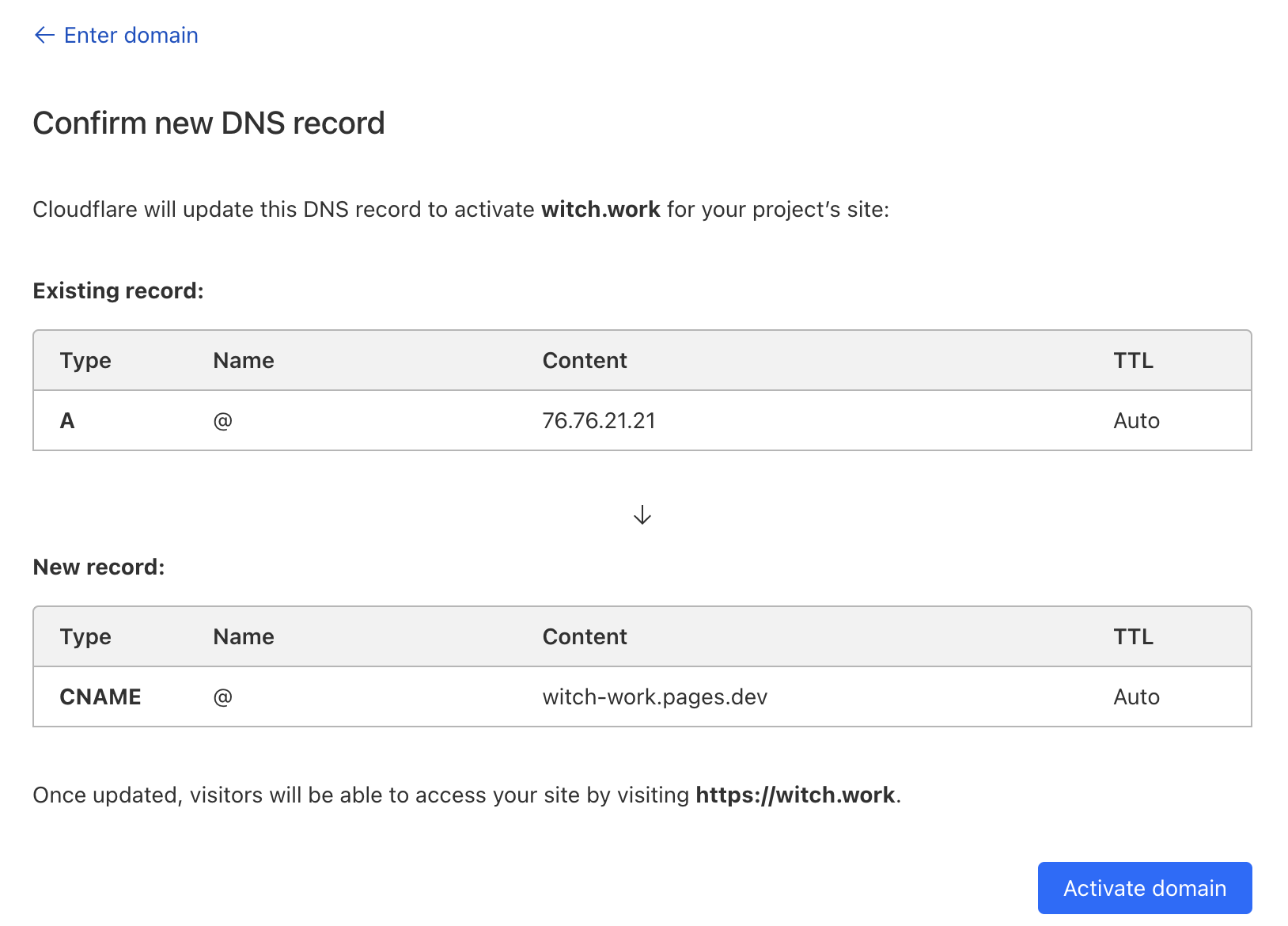Click the left arrow next to Enter domain
This screenshot has width=1288, height=926.
point(44,35)
